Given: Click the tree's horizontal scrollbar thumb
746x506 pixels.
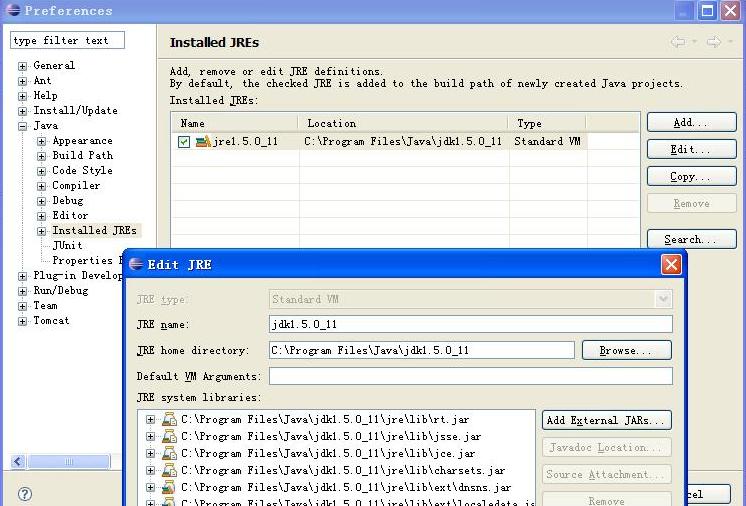Looking at the screenshot, I should tap(69, 461).
